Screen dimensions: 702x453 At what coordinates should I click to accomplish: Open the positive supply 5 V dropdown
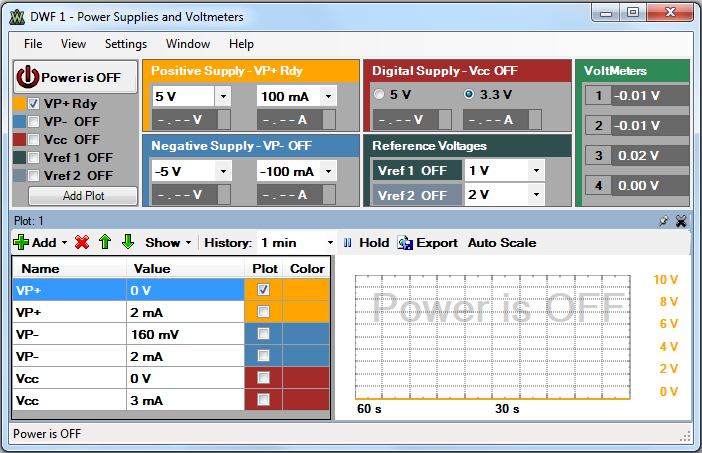coord(223,96)
